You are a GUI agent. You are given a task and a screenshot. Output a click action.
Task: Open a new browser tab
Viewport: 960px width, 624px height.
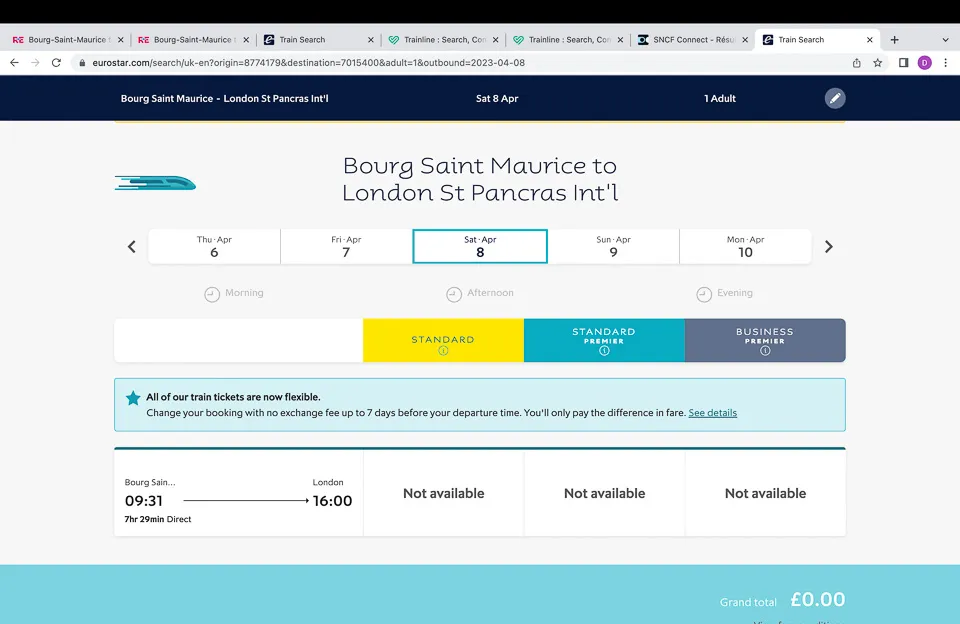[x=894, y=40]
